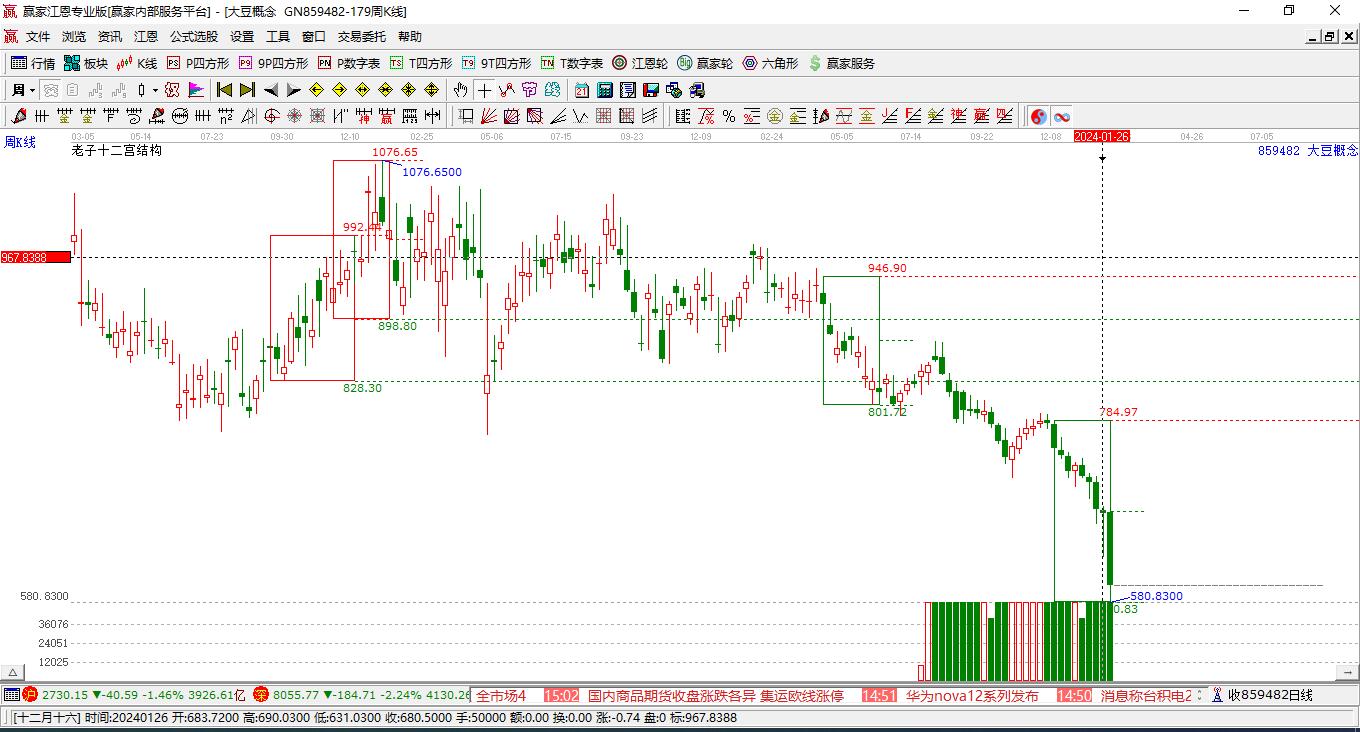Open the 9T四方形 tool
Screen dimensions: 1360x732
[496, 63]
